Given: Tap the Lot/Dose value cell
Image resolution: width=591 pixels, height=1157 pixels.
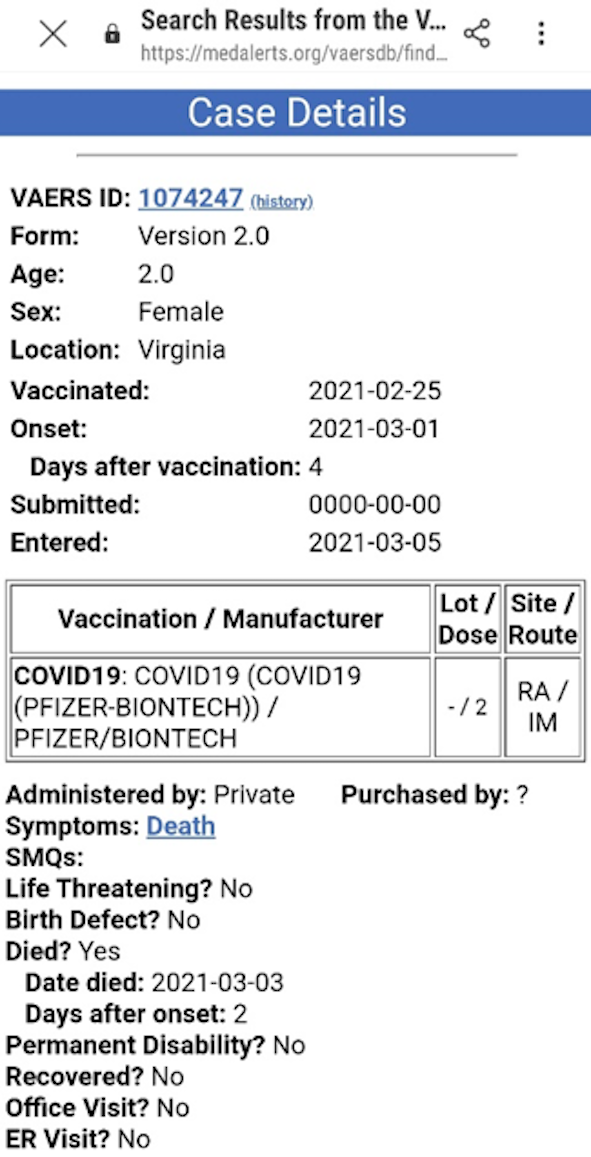Looking at the screenshot, I should click(x=468, y=707).
